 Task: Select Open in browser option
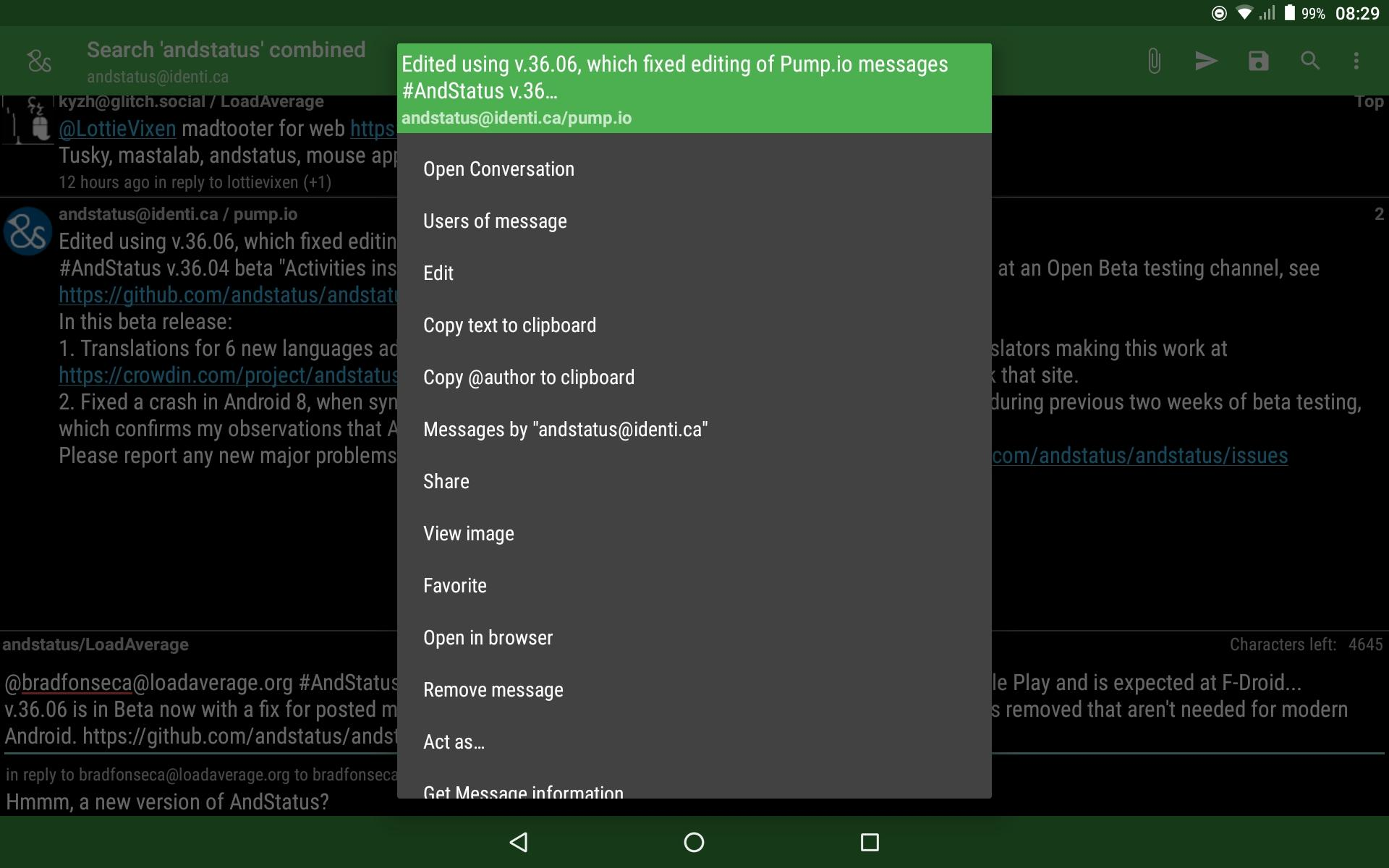[x=694, y=638]
